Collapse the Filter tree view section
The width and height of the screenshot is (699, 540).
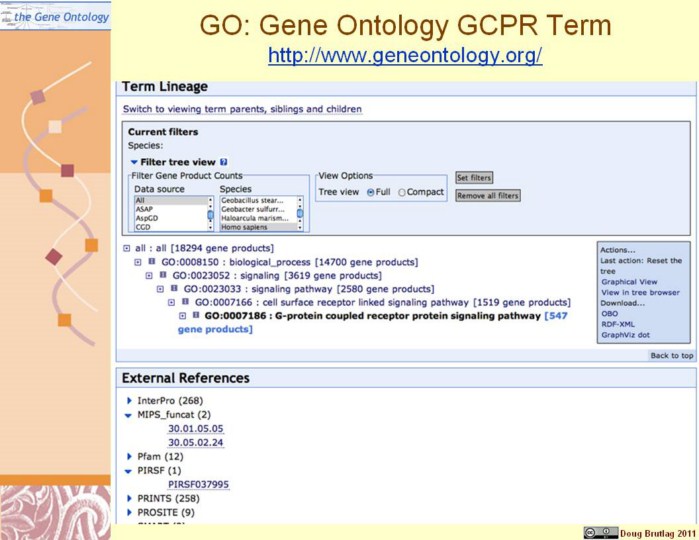pyautogui.click(x=133, y=161)
